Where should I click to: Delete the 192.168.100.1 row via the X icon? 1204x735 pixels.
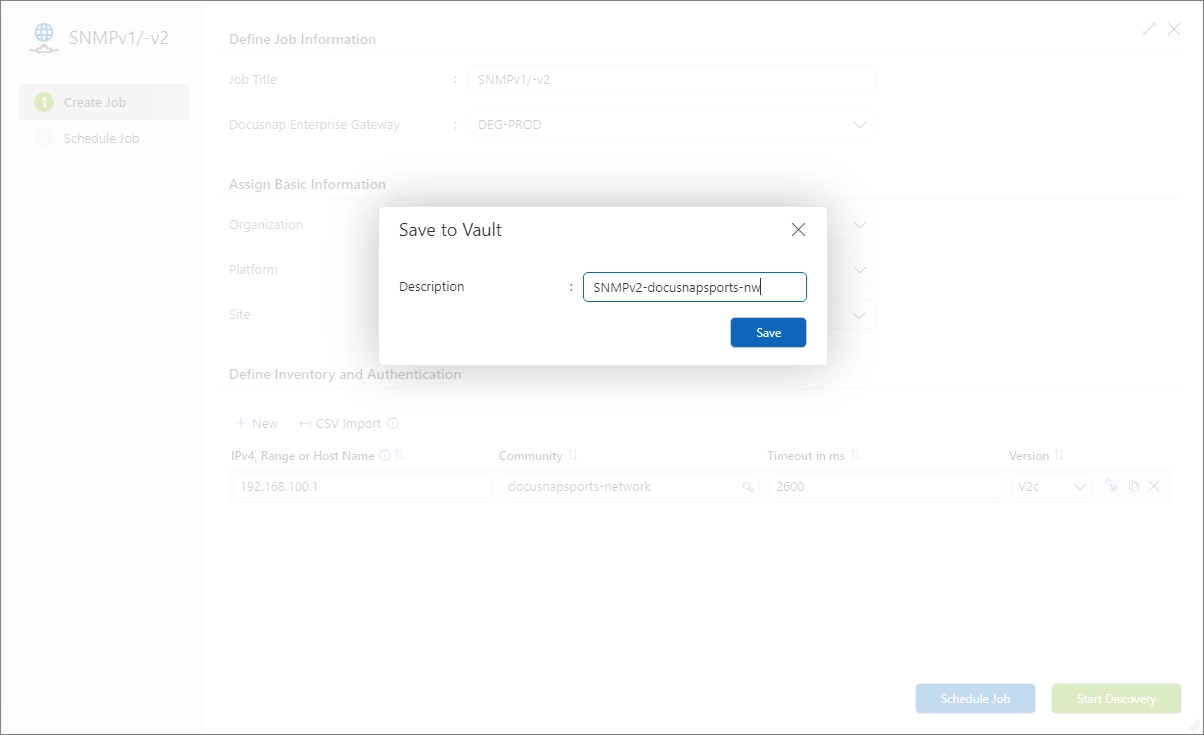pos(1155,486)
